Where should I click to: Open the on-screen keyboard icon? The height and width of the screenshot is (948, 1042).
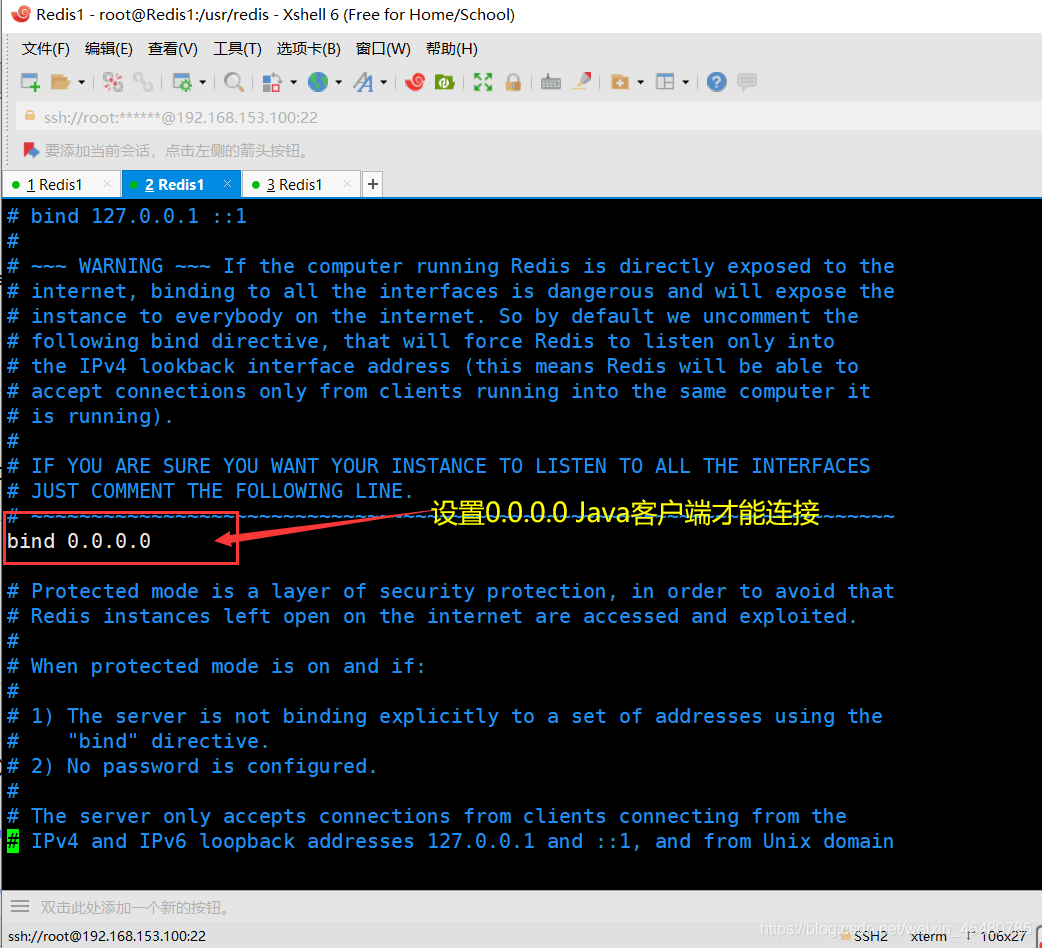pyautogui.click(x=550, y=81)
